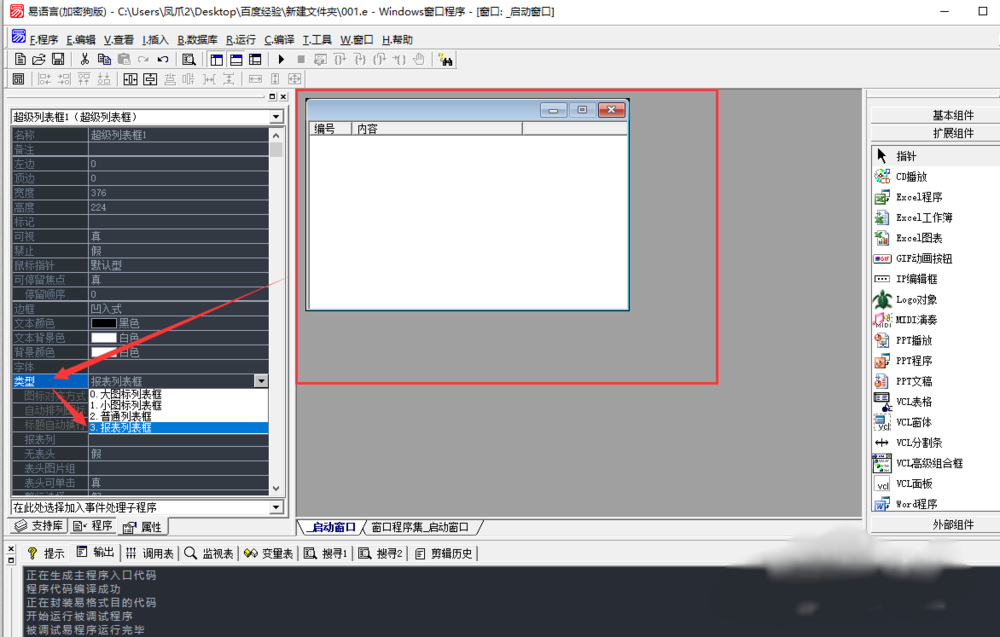Screen dimensions: 1000x637
Task: Open the 类型 property dropdown arrow
Action: tap(261, 381)
